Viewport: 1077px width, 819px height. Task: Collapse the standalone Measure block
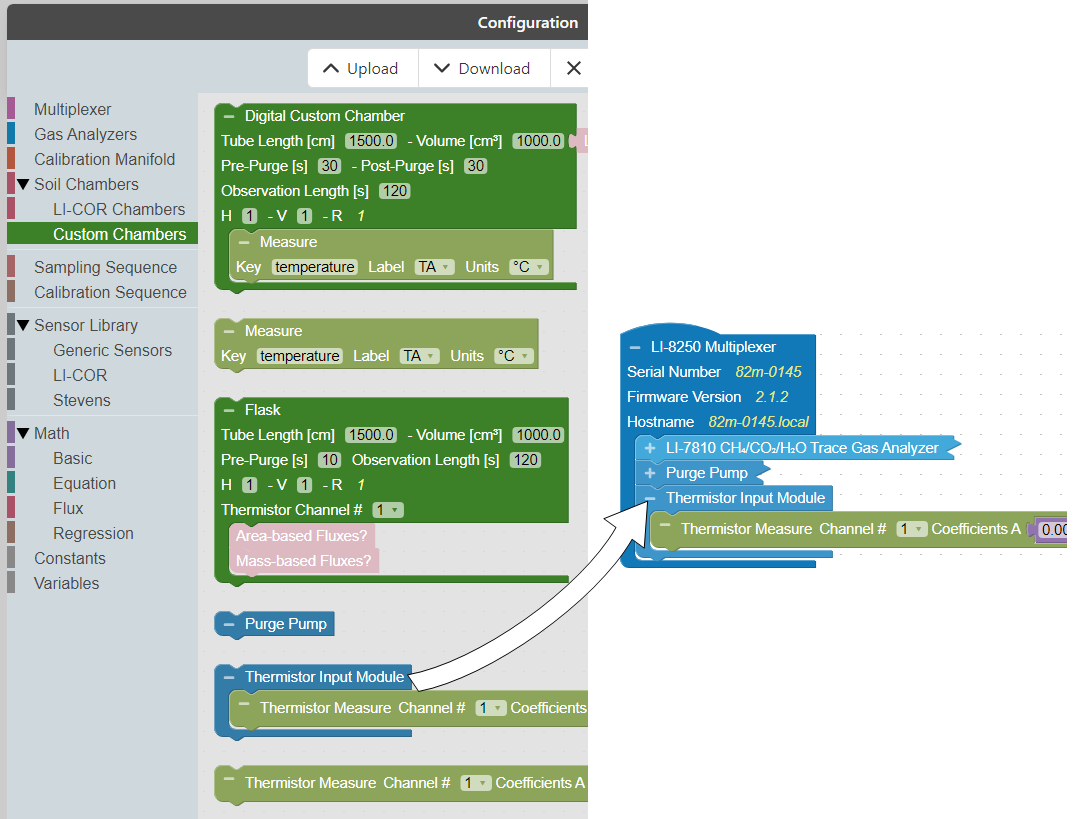point(229,331)
